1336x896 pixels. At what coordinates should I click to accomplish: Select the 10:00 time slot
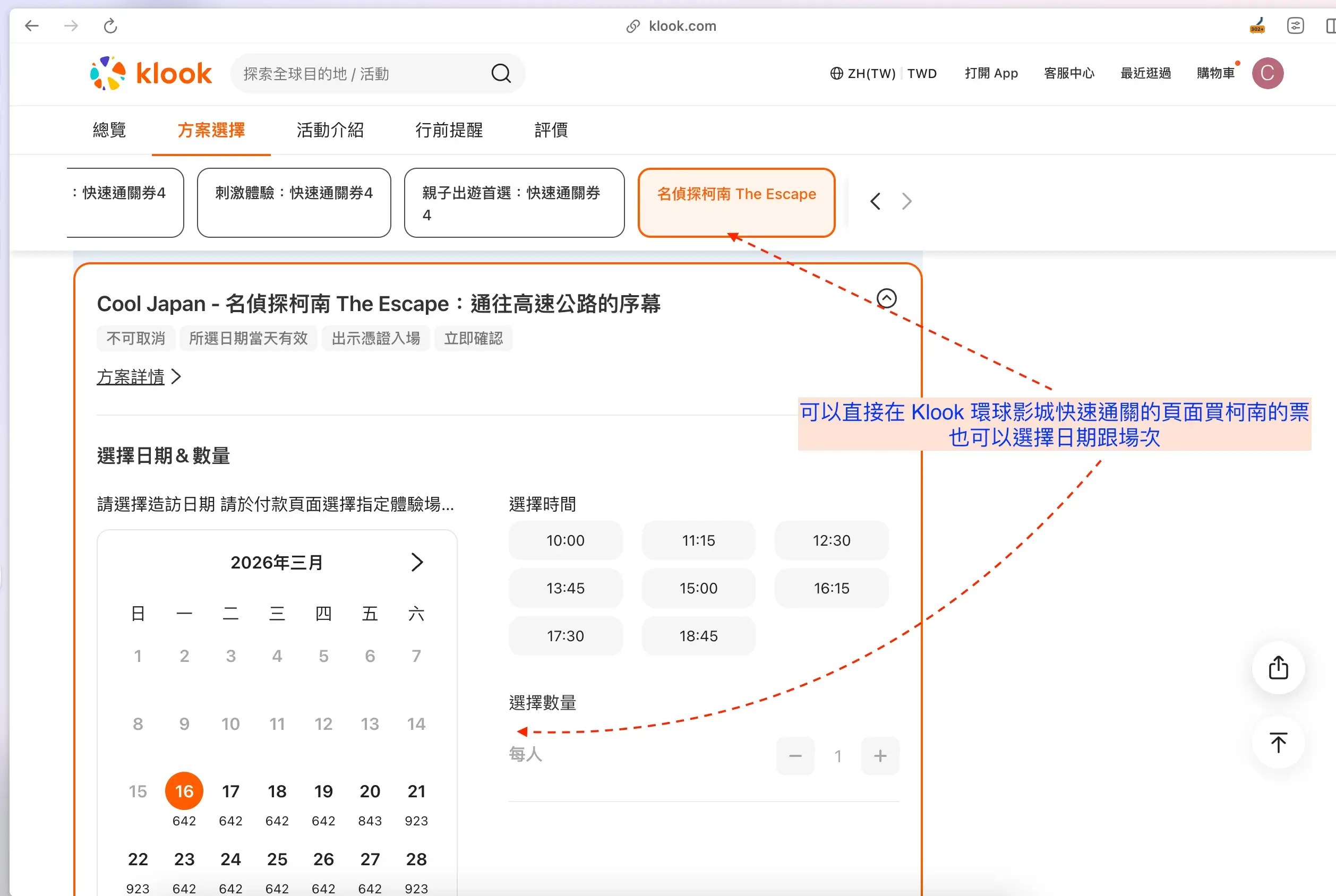click(x=565, y=540)
